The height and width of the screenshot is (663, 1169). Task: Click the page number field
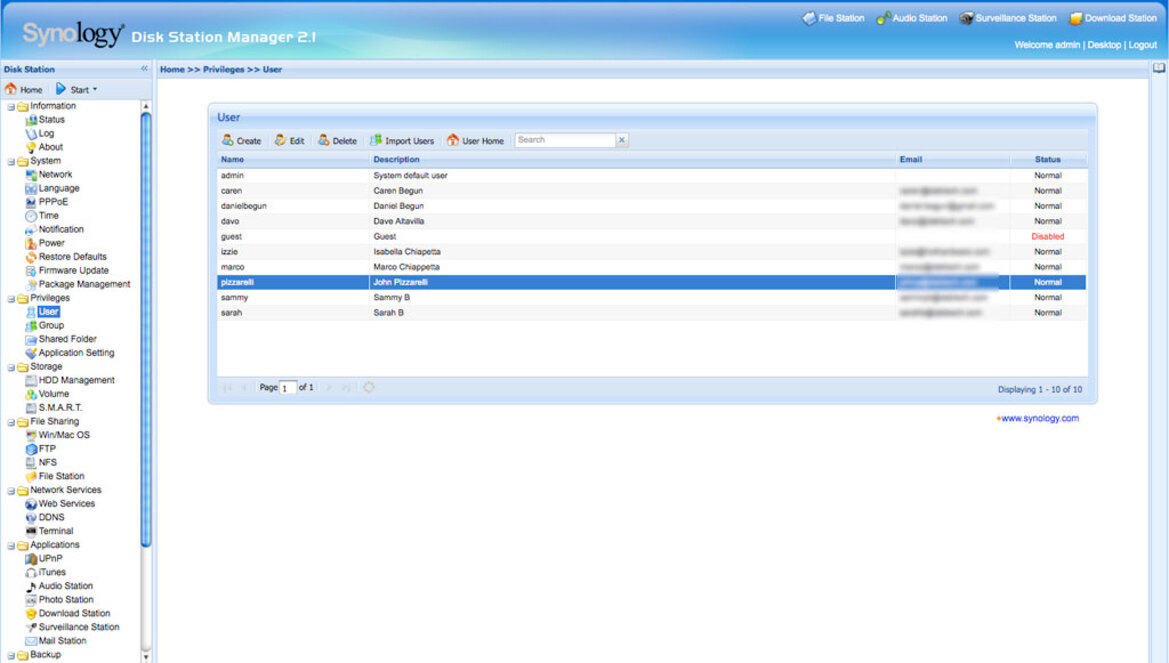click(287, 388)
